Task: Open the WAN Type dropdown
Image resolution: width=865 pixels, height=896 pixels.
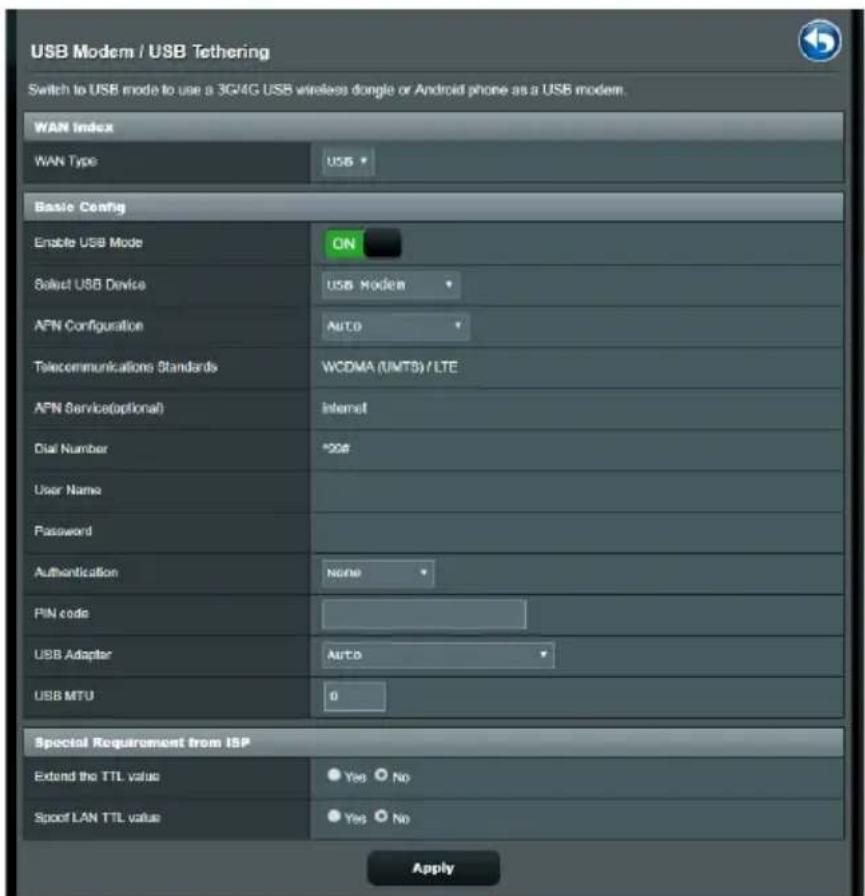Action: [347, 162]
